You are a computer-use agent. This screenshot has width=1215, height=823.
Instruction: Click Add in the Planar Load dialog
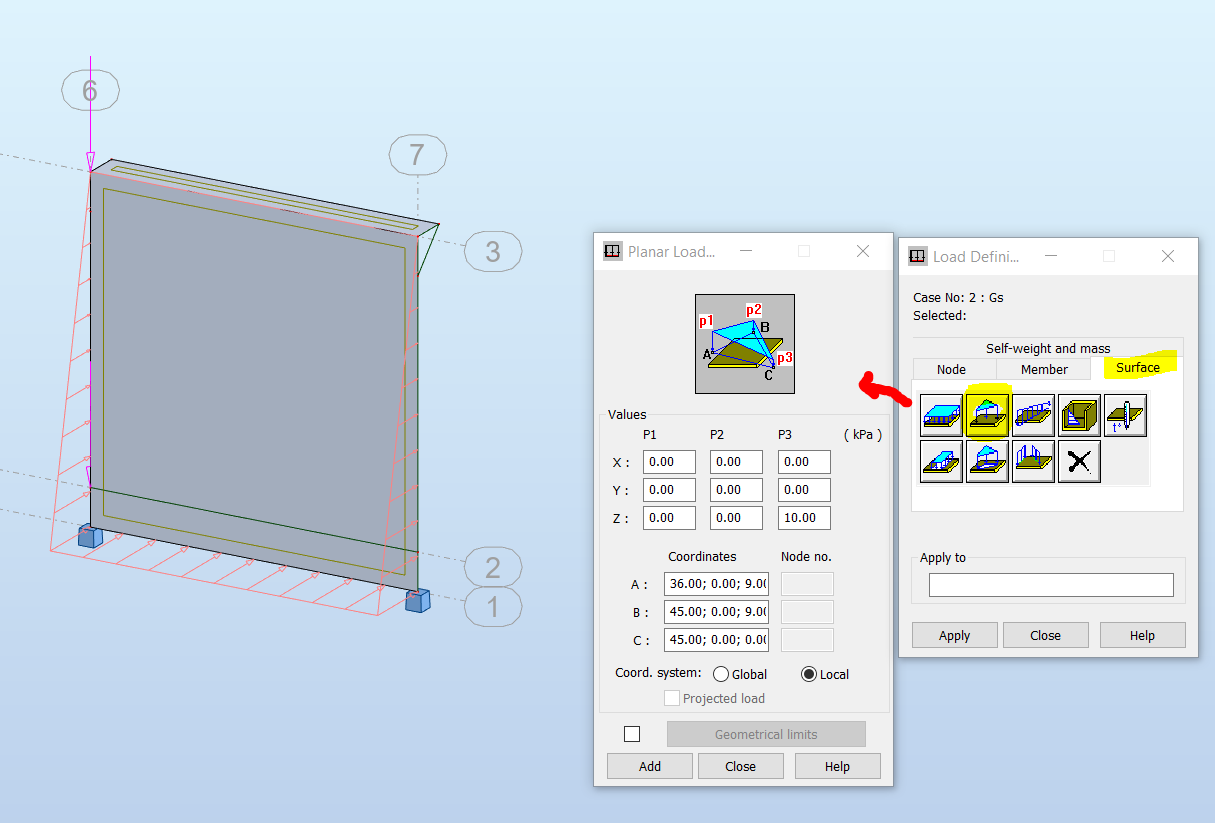[x=649, y=765]
